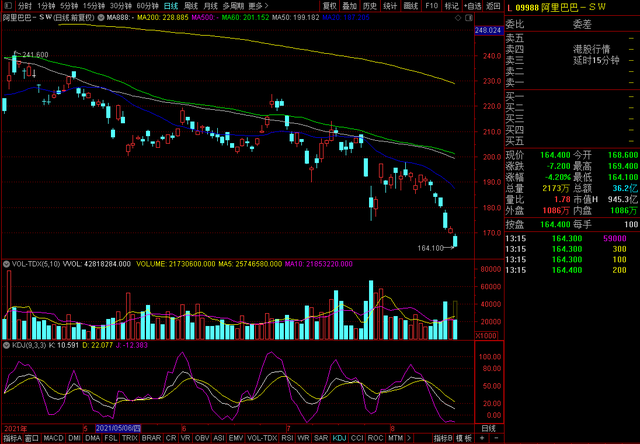This screenshot has width=640, height=444.
Task: Select the MACD indicator tab
Action: [x=53, y=438]
